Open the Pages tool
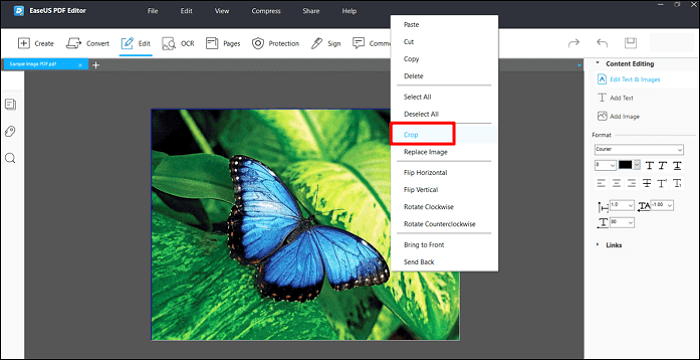This screenshot has height=360, width=700. point(223,43)
